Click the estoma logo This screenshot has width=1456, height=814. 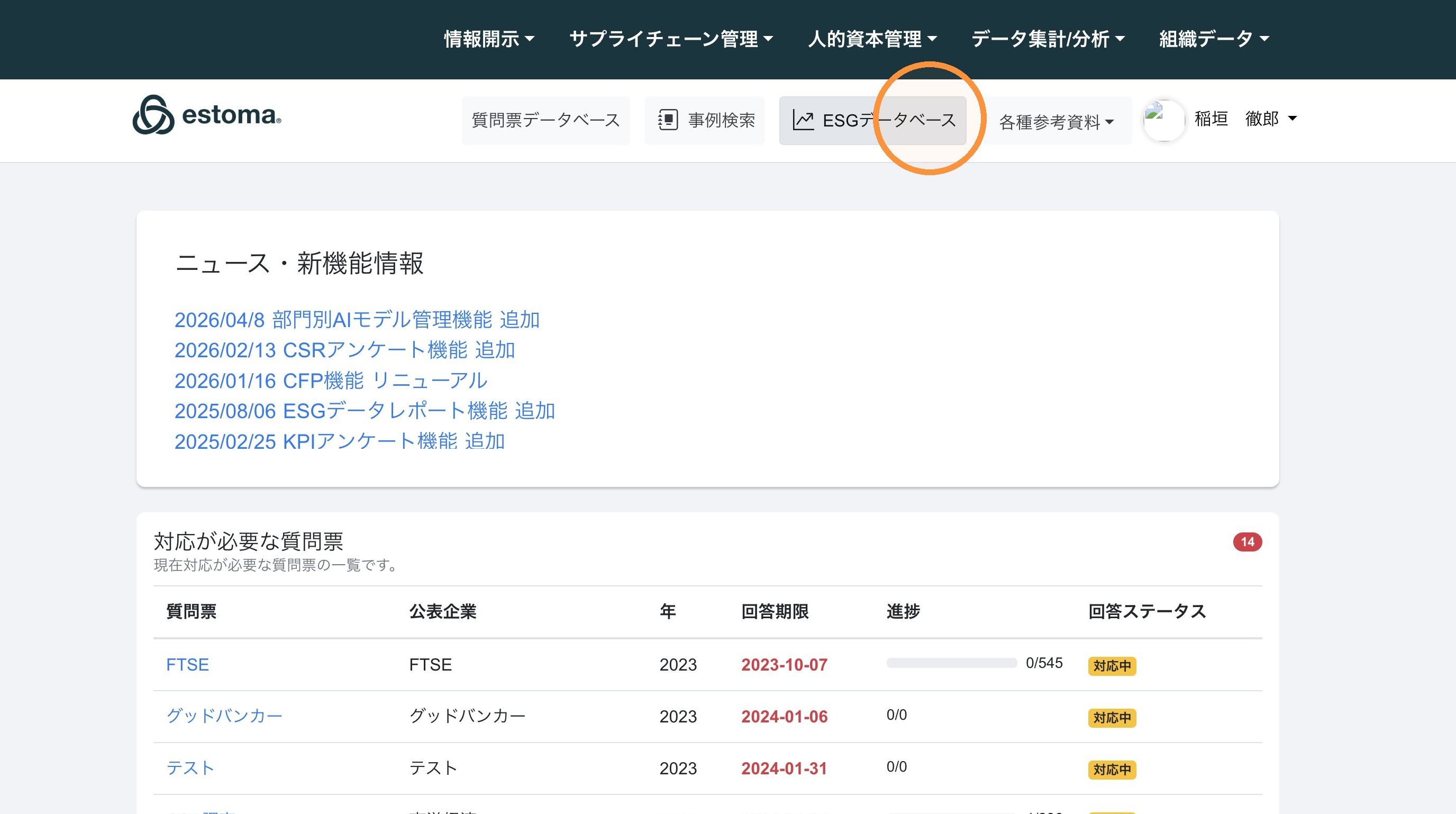tap(207, 115)
